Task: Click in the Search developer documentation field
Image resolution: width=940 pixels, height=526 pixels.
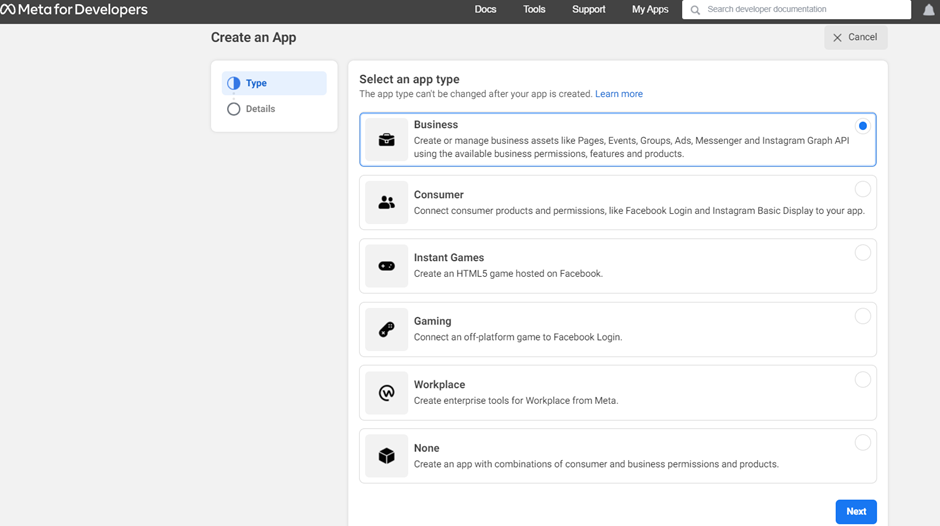Action: 797,10
